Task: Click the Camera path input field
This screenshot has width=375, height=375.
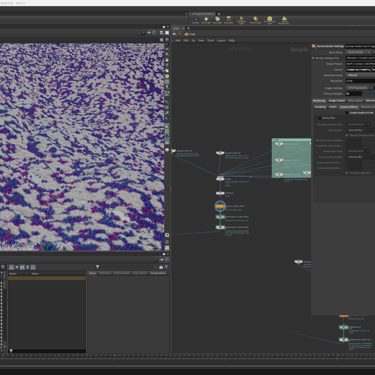Action: [360, 70]
